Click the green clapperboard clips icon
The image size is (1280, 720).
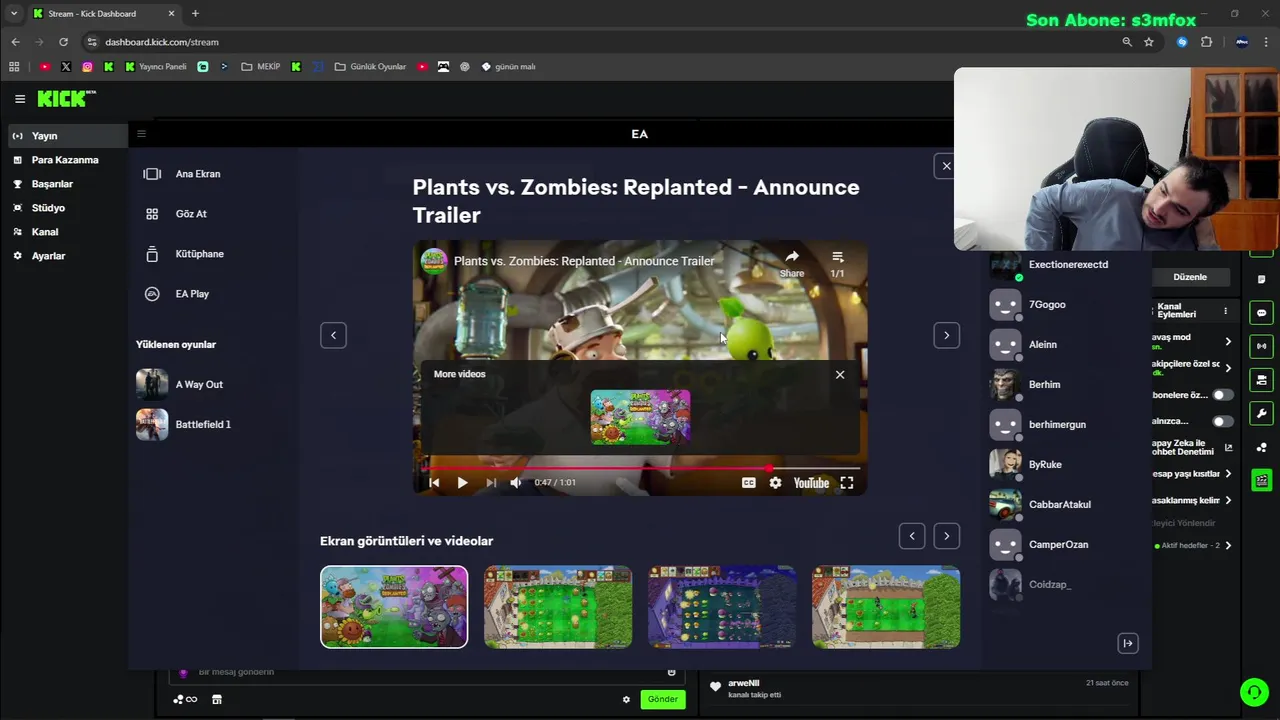(x=1261, y=480)
